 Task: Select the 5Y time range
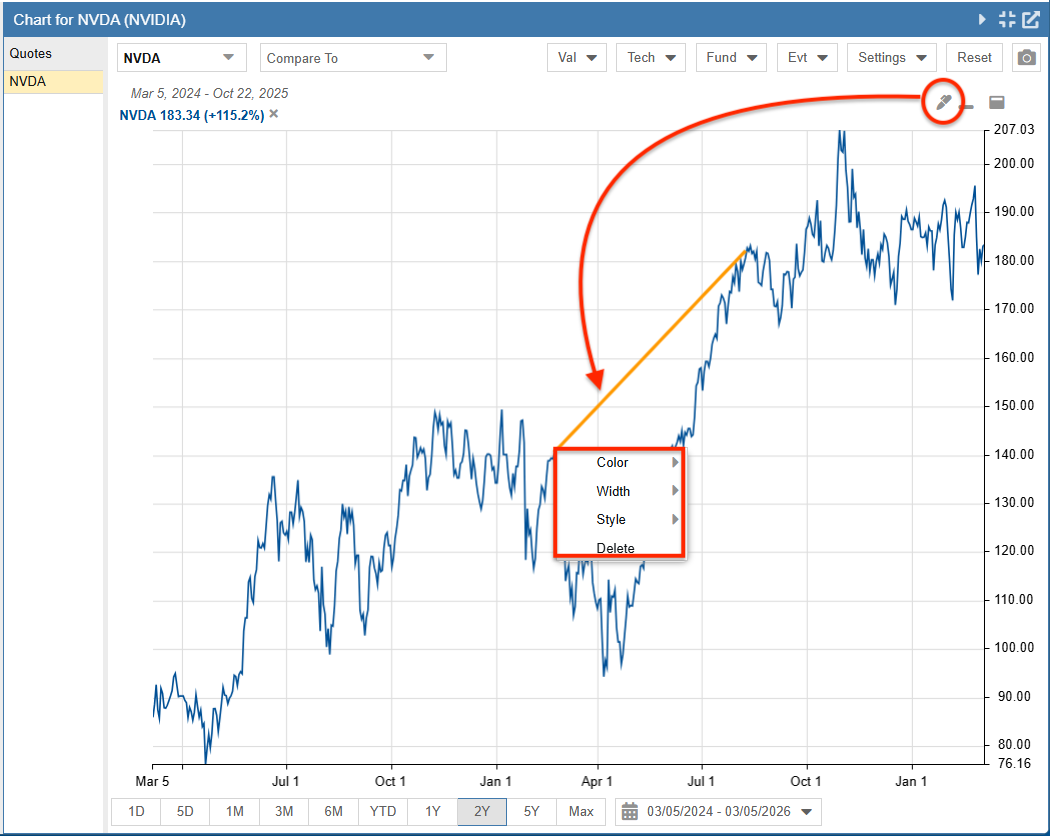[x=532, y=812]
